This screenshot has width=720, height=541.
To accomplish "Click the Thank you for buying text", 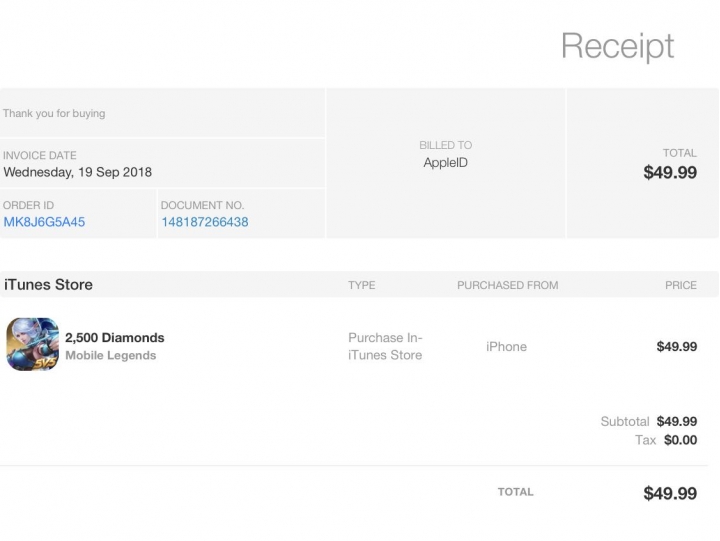I will coord(54,113).
